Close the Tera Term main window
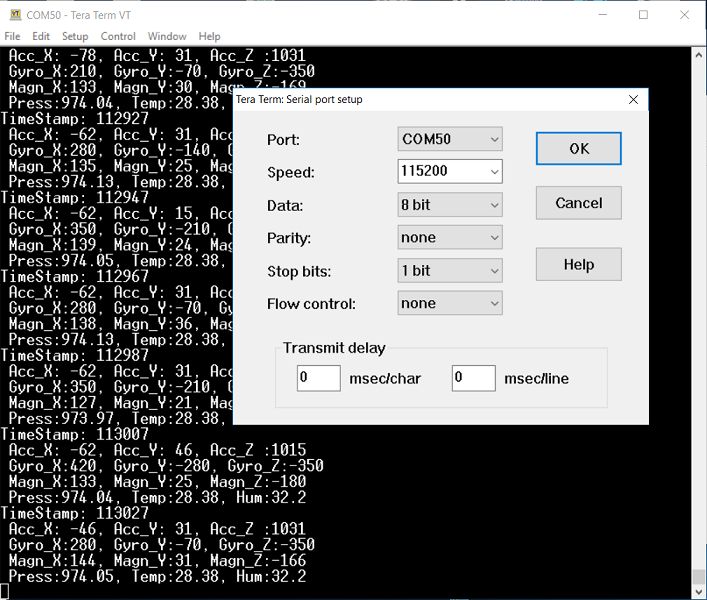Viewport: 707px width, 600px height. (684, 15)
